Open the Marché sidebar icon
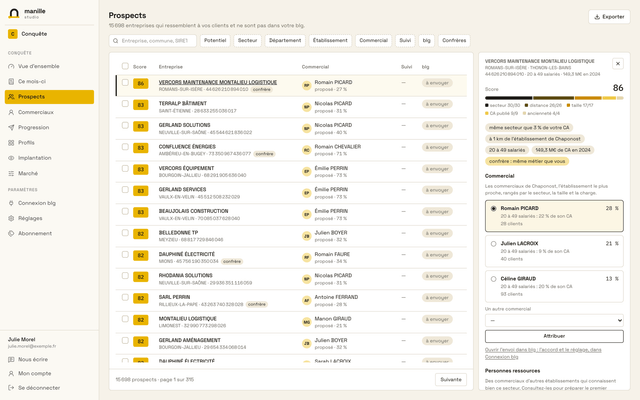This screenshot has height=400, width=640. [x=11, y=173]
